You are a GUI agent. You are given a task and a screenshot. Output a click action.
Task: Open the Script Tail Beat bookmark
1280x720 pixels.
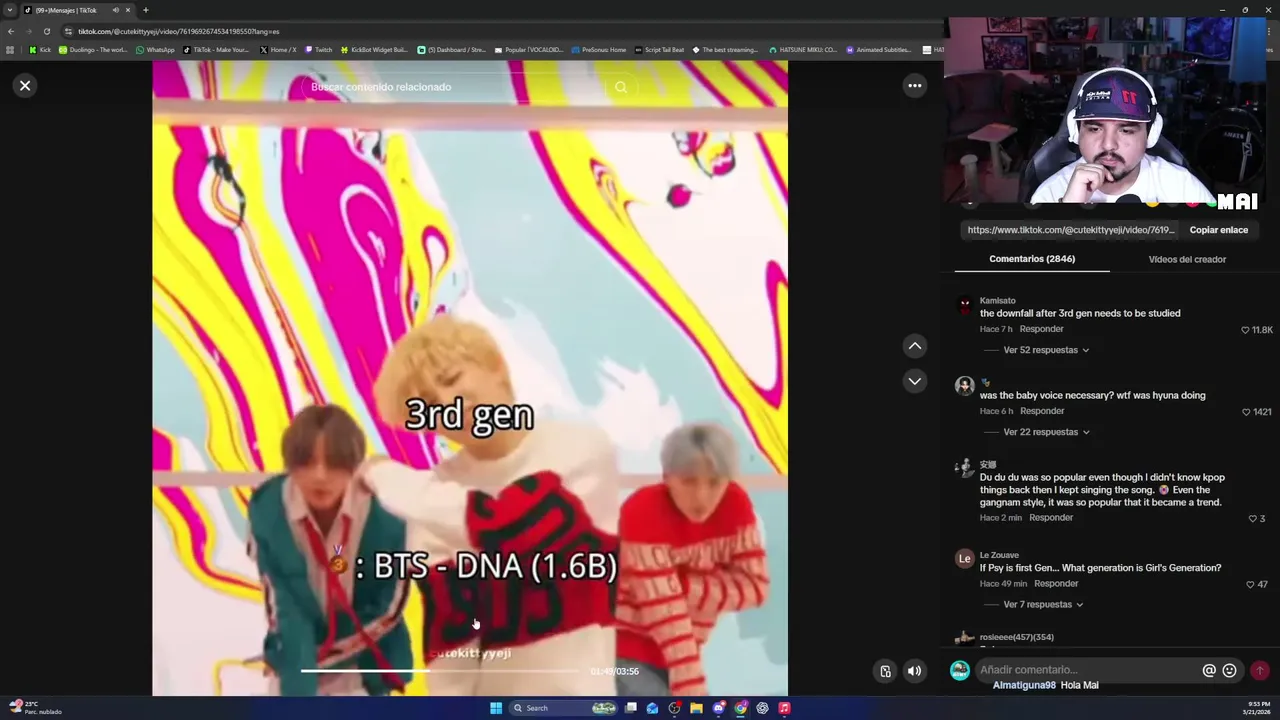coord(659,50)
